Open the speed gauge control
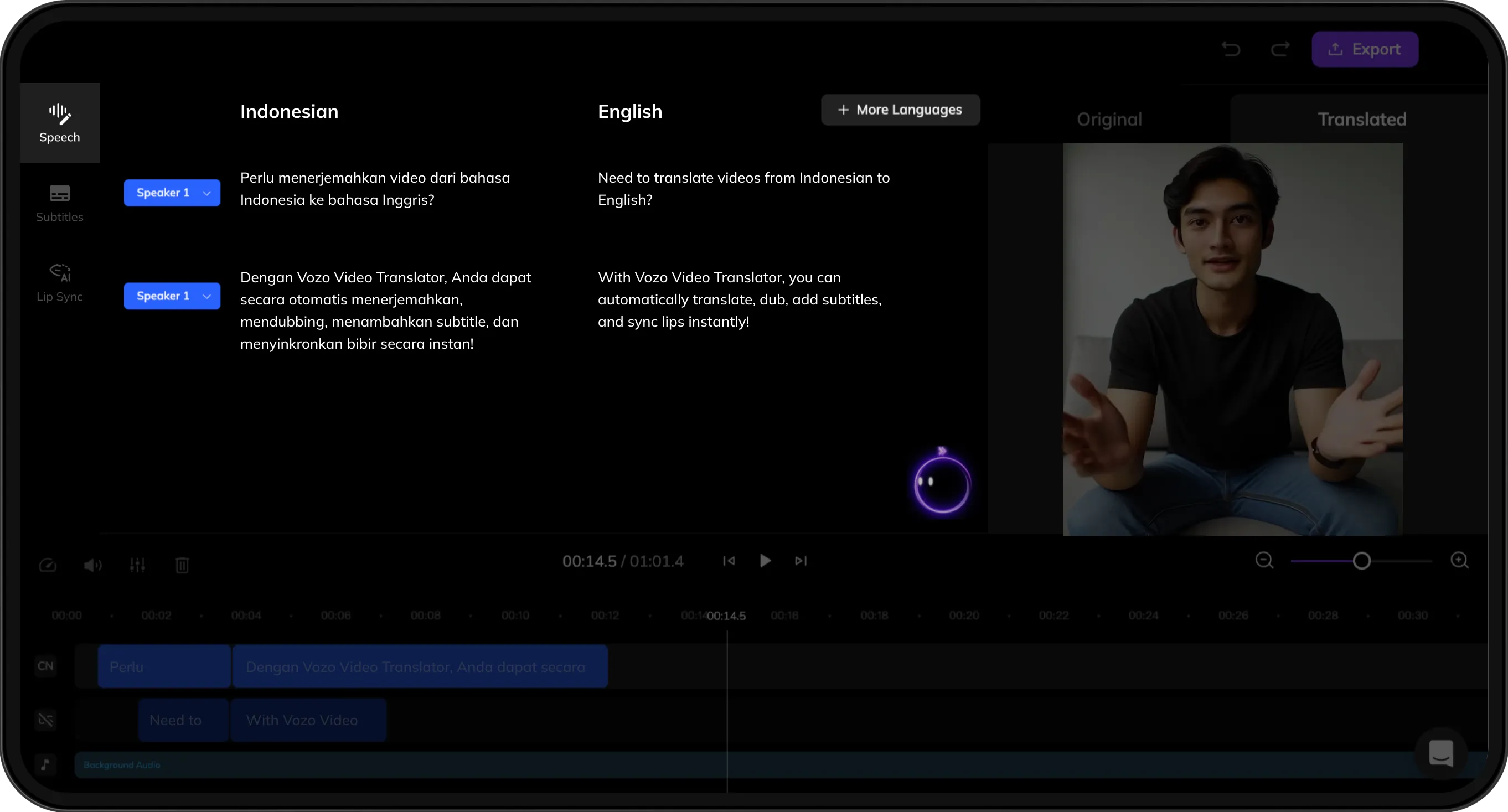 48,565
